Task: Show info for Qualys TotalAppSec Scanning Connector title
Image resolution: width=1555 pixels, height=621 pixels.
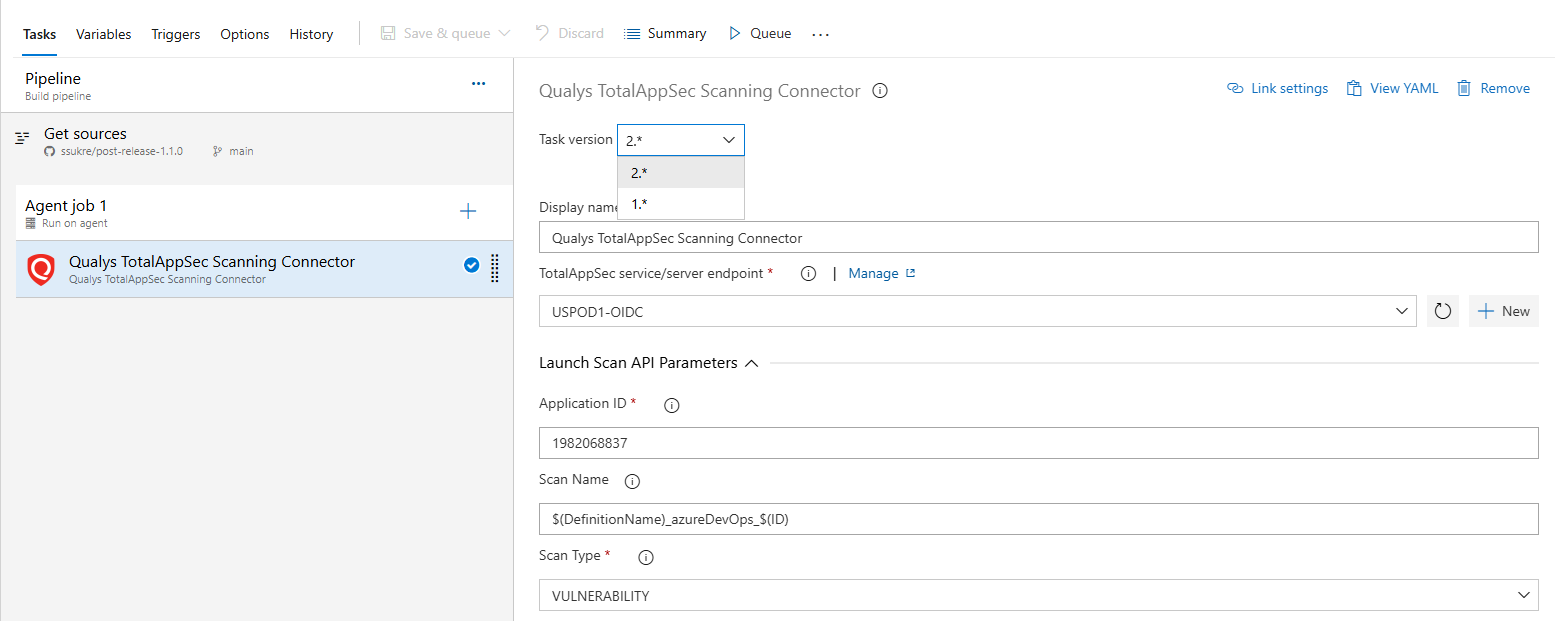Action: [x=880, y=91]
